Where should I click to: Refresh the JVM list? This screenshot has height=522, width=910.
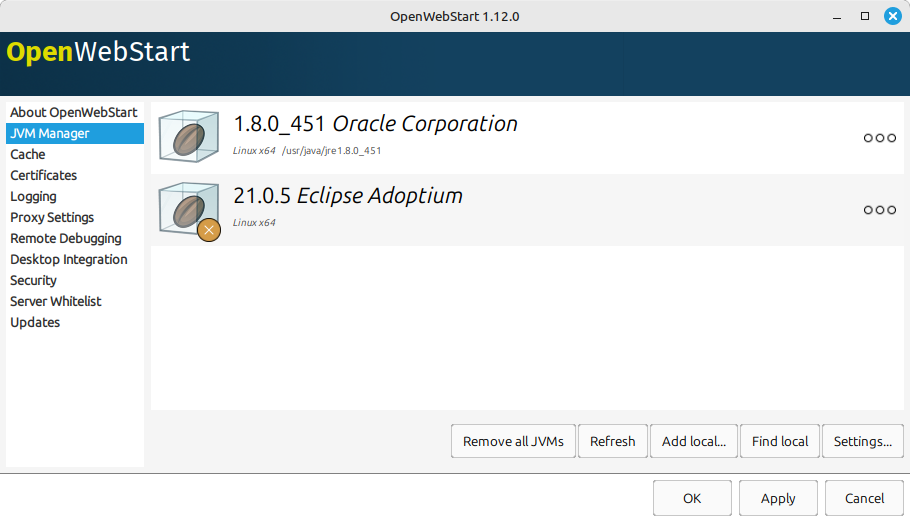pos(612,441)
